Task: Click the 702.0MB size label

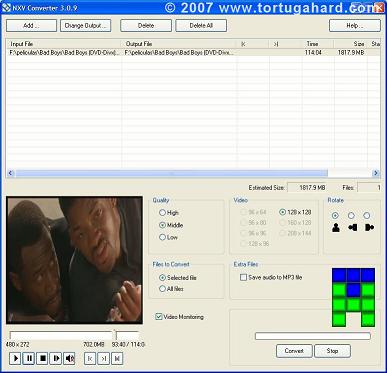Action: [x=94, y=344]
